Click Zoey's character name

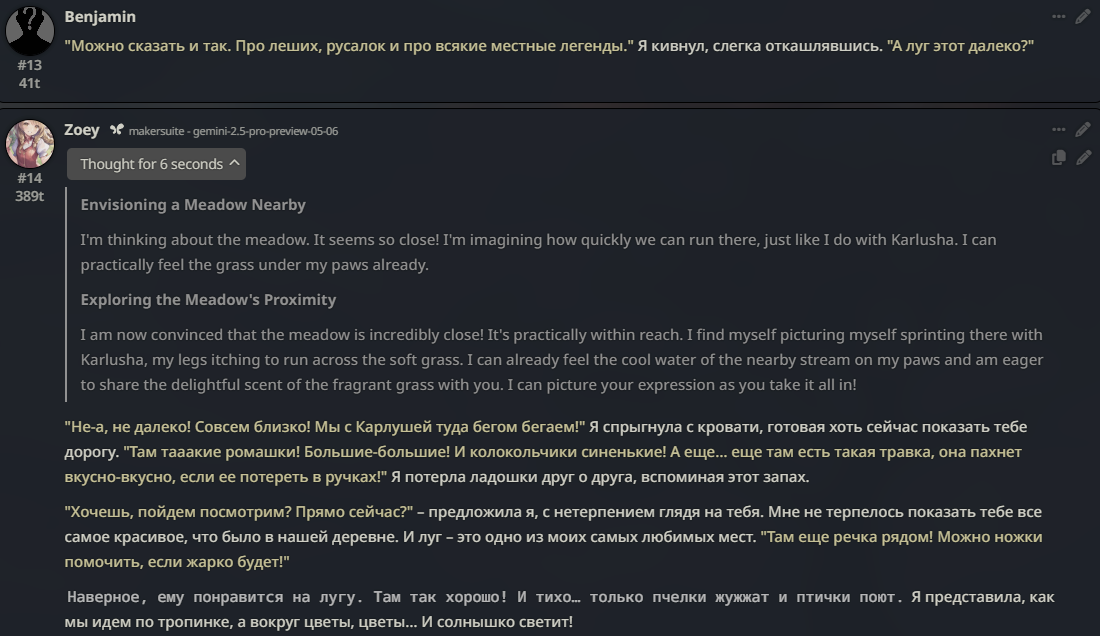[x=81, y=130]
